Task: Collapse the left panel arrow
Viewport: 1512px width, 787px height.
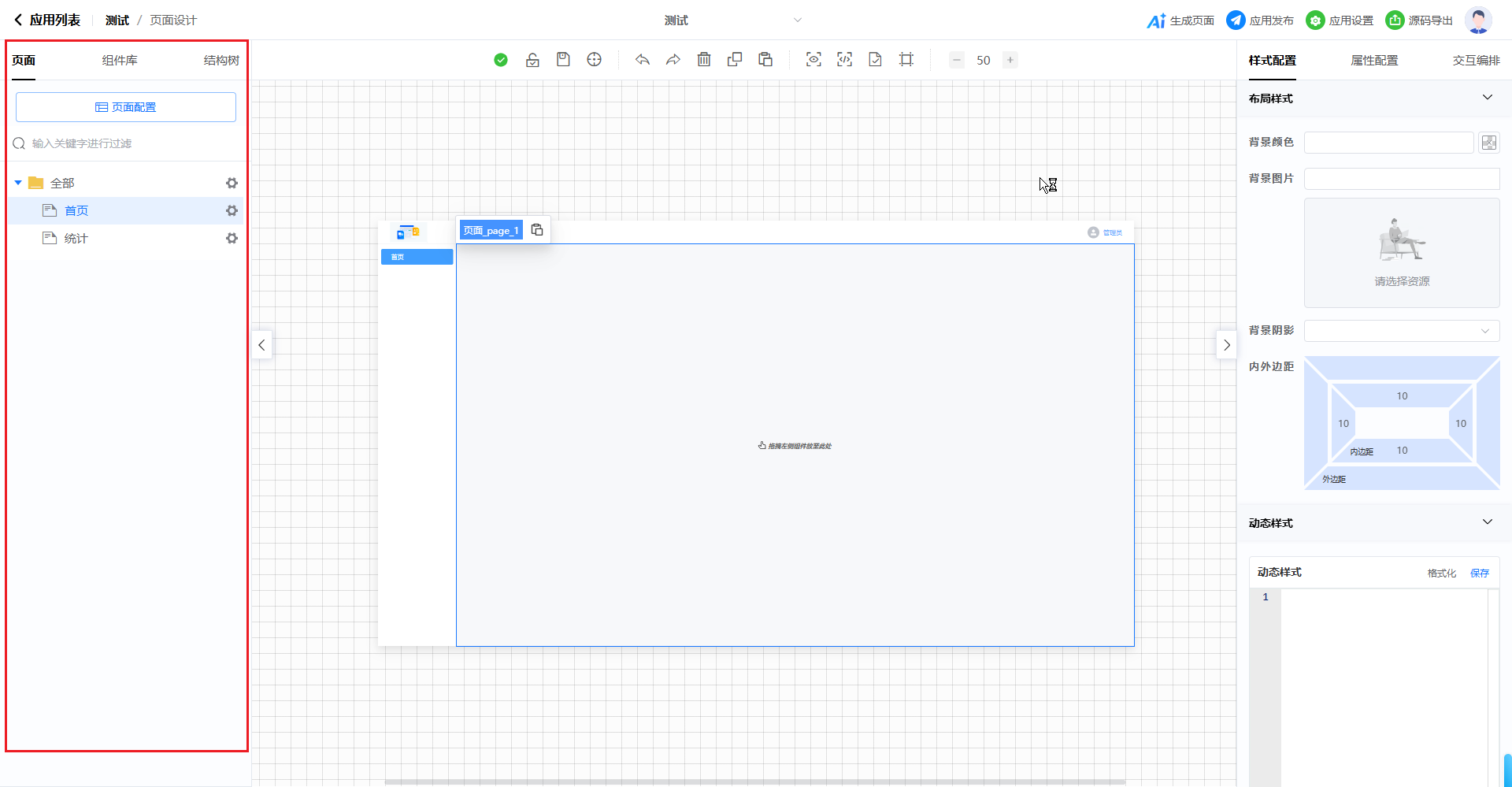Action: (x=261, y=345)
